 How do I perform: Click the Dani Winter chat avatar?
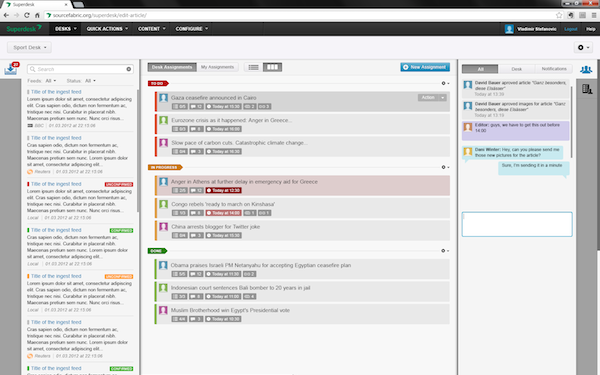[468, 151]
